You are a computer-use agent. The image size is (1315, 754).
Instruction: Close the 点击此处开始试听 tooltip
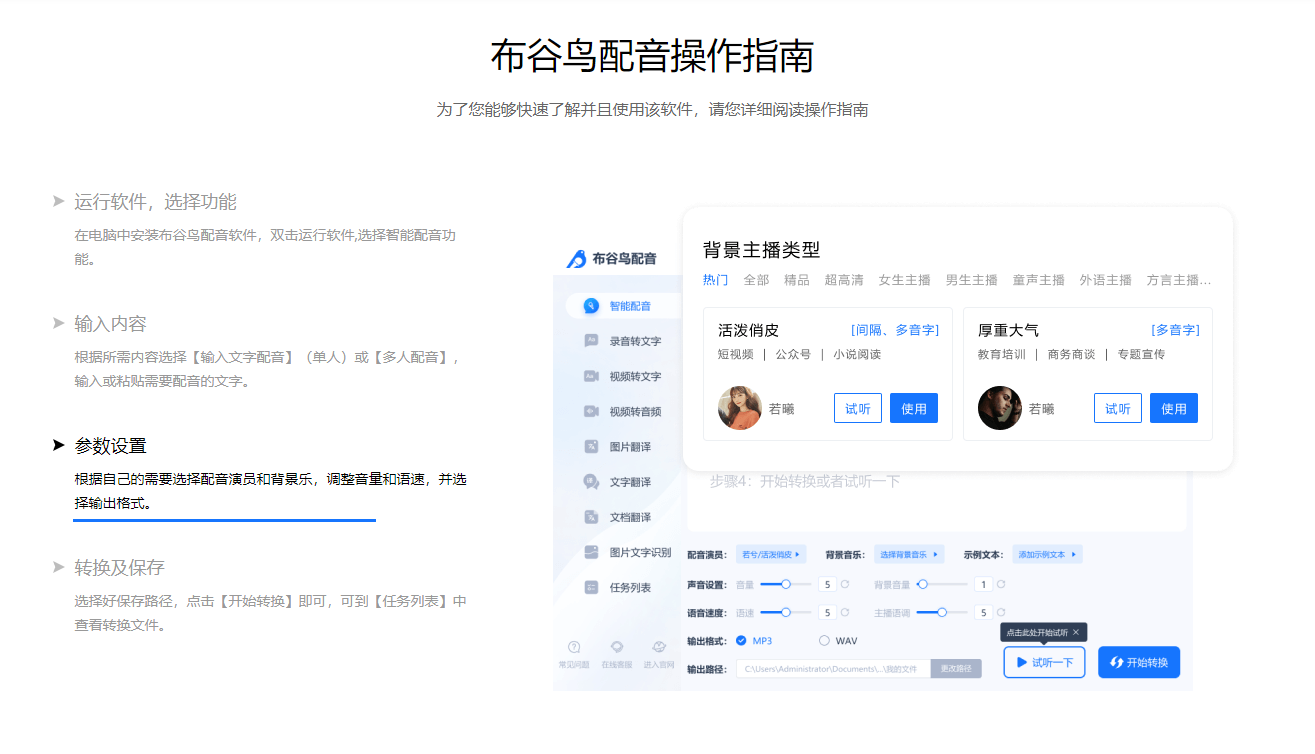click(1076, 633)
